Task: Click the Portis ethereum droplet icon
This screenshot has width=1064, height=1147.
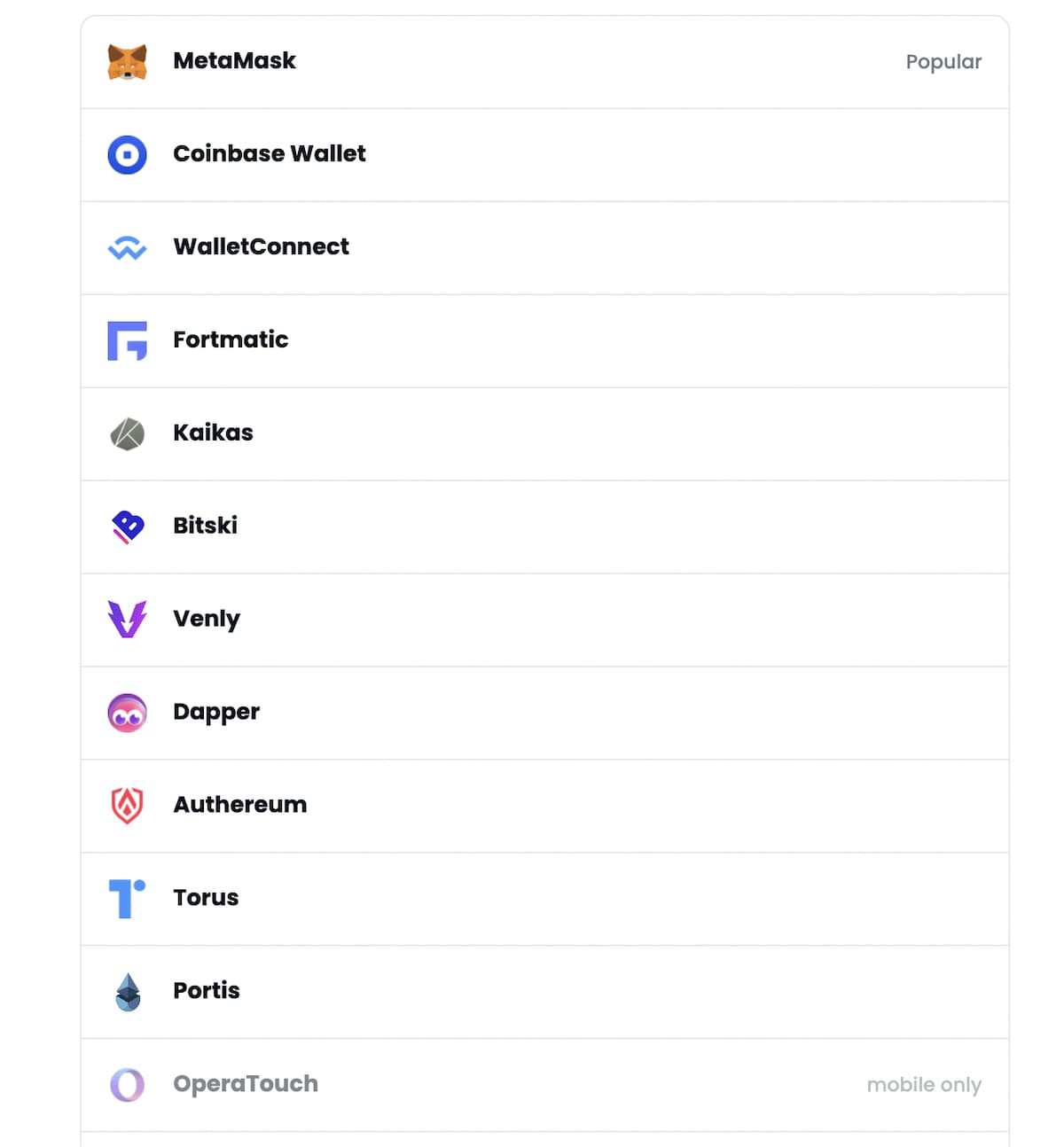Action: coord(127,991)
